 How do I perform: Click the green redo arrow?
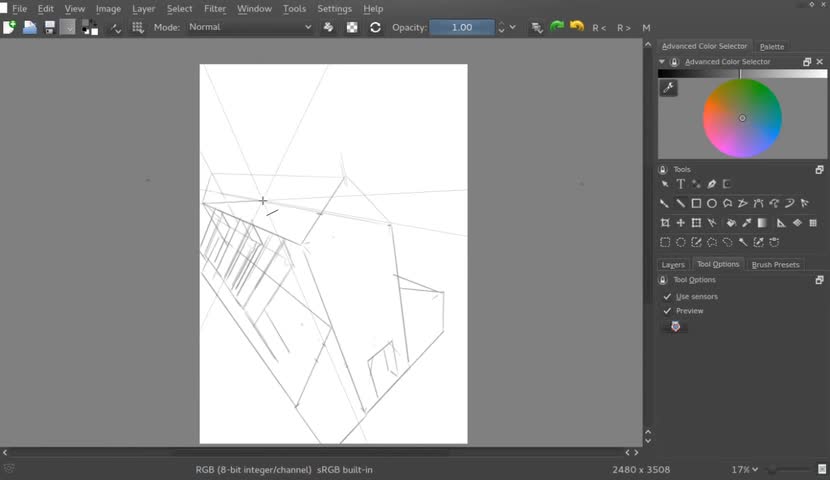tap(556, 26)
